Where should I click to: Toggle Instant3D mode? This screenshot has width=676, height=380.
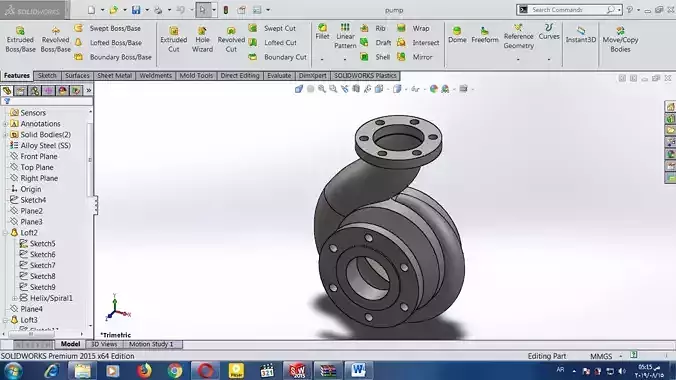[x=581, y=35]
